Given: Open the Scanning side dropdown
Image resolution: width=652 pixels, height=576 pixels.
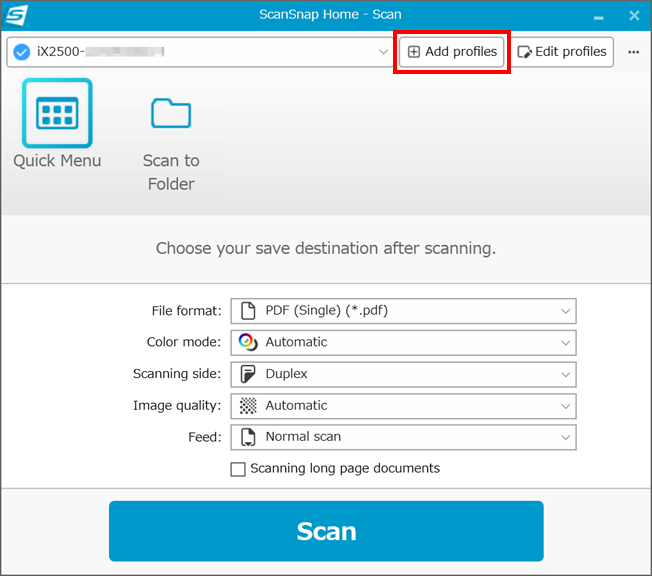Looking at the screenshot, I should 403,374.
